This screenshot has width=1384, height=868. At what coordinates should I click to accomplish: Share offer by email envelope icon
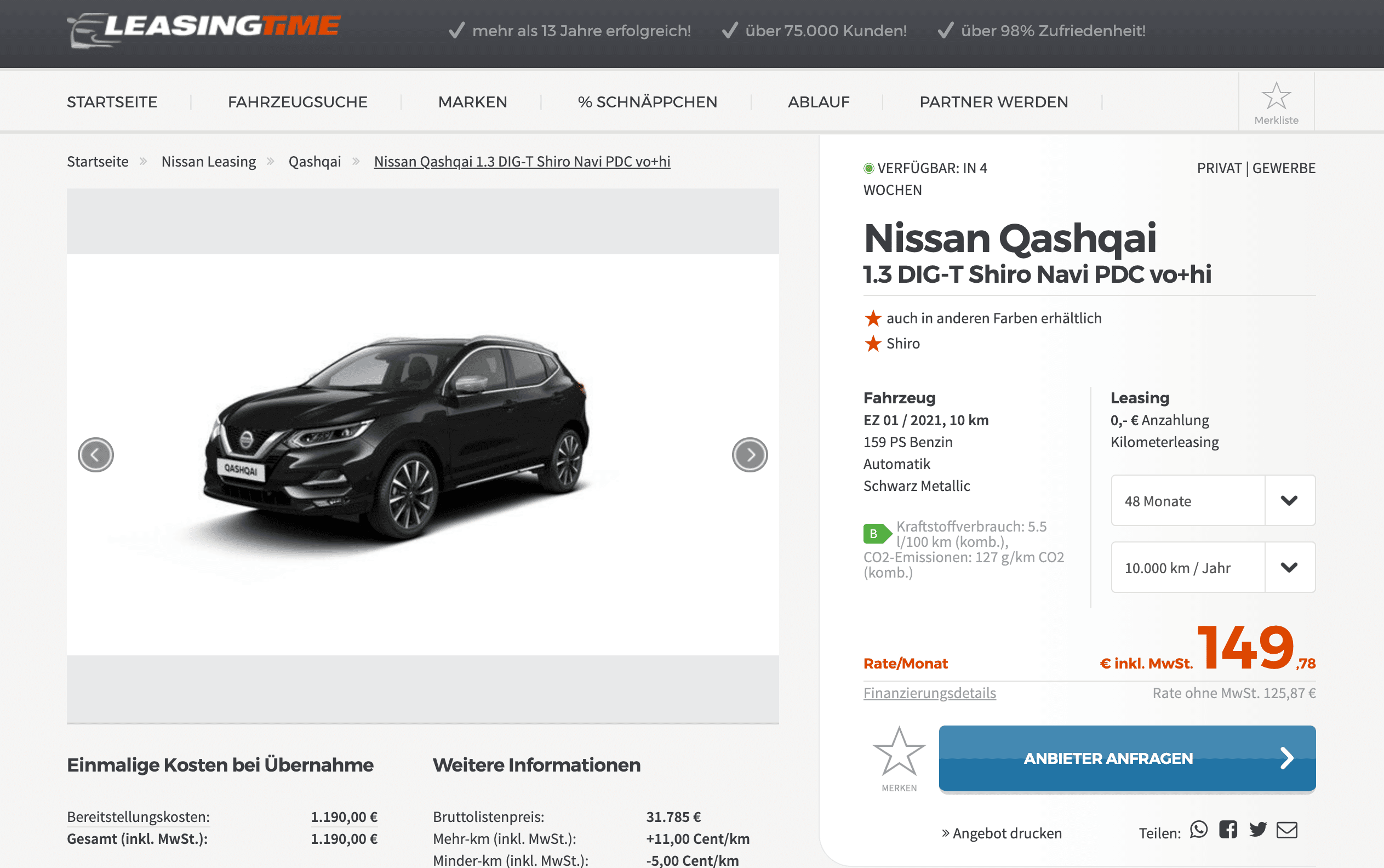pos(1287,830)
